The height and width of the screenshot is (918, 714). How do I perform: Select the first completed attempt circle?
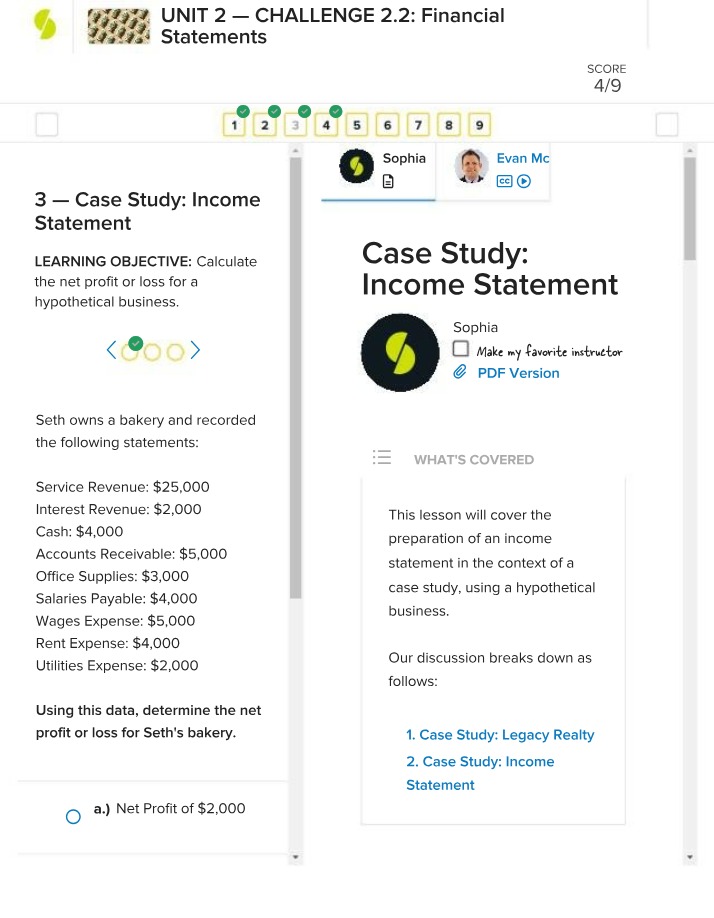[130, 351]
